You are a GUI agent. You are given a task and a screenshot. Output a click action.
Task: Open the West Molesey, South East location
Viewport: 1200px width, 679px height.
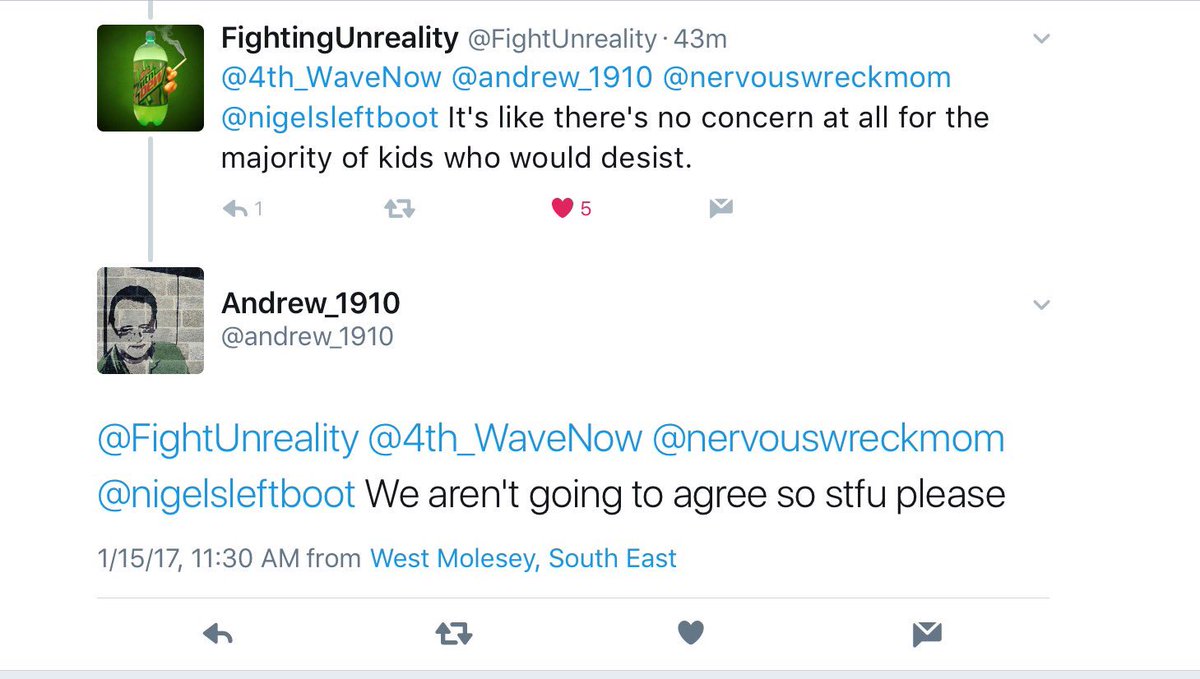tap(523, 558)
